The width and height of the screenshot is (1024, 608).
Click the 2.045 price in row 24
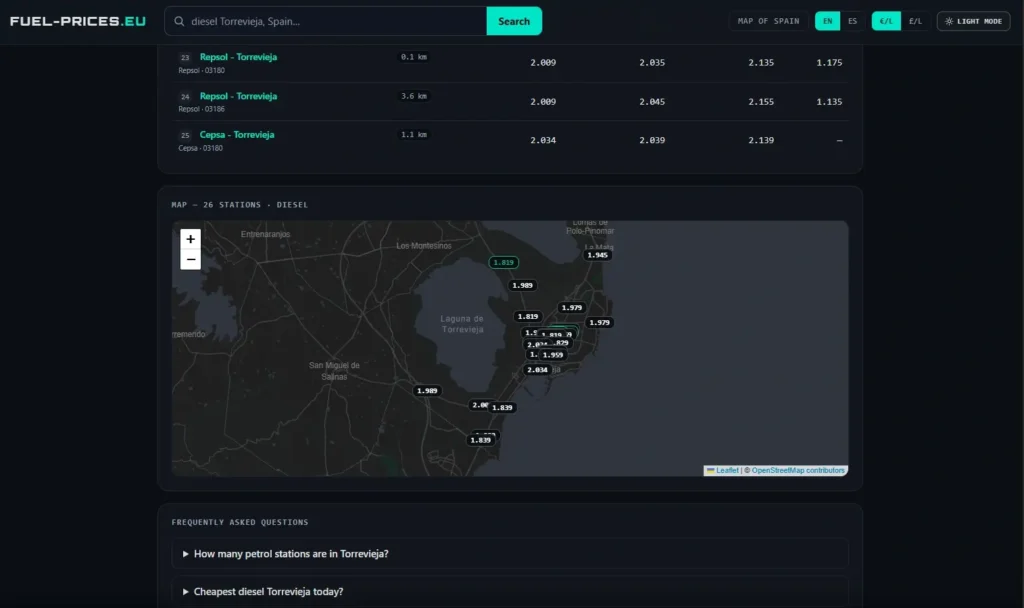[x=652, y=102]
